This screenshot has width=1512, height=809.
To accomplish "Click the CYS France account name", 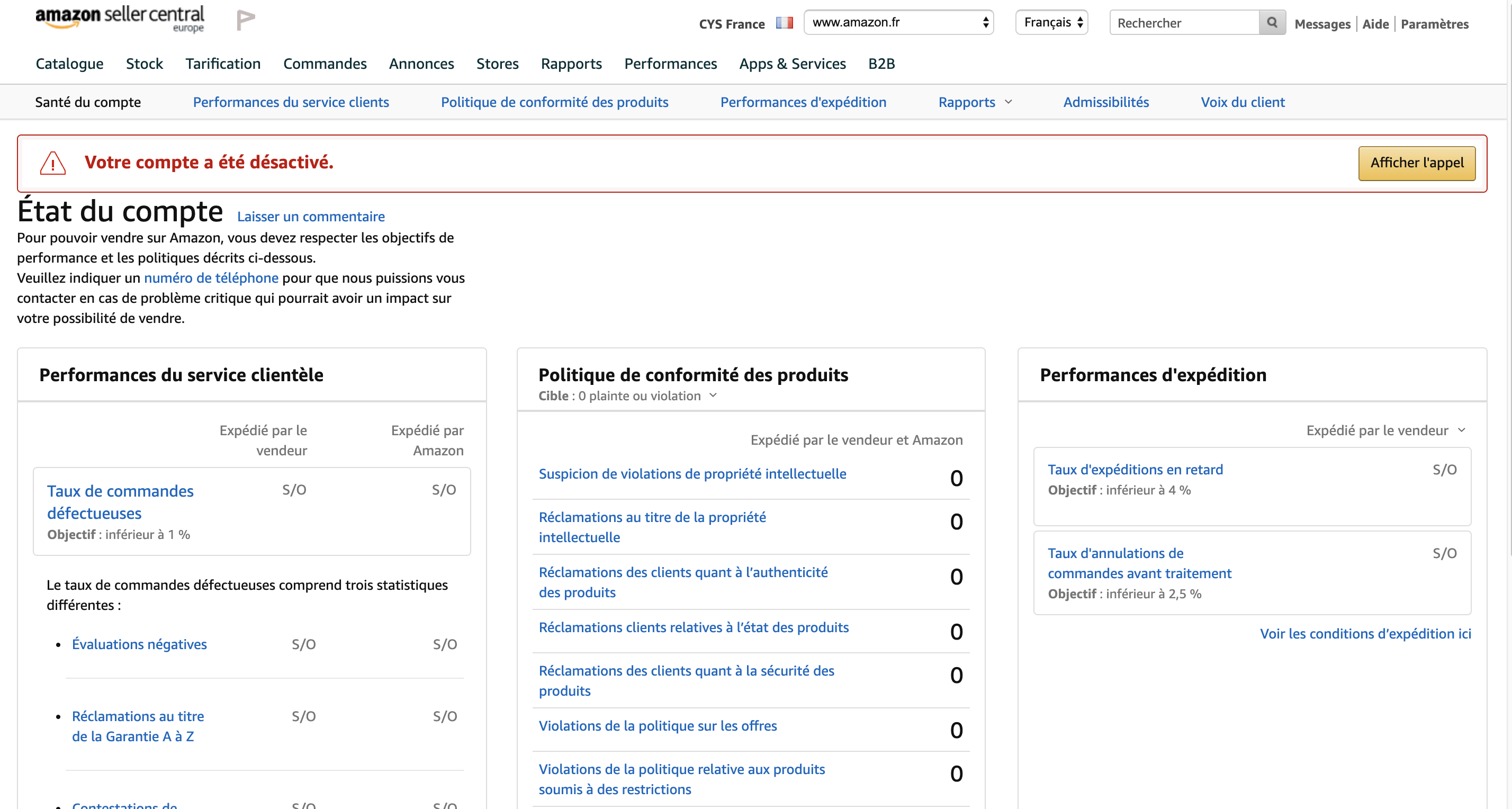I will pos(731,24).
